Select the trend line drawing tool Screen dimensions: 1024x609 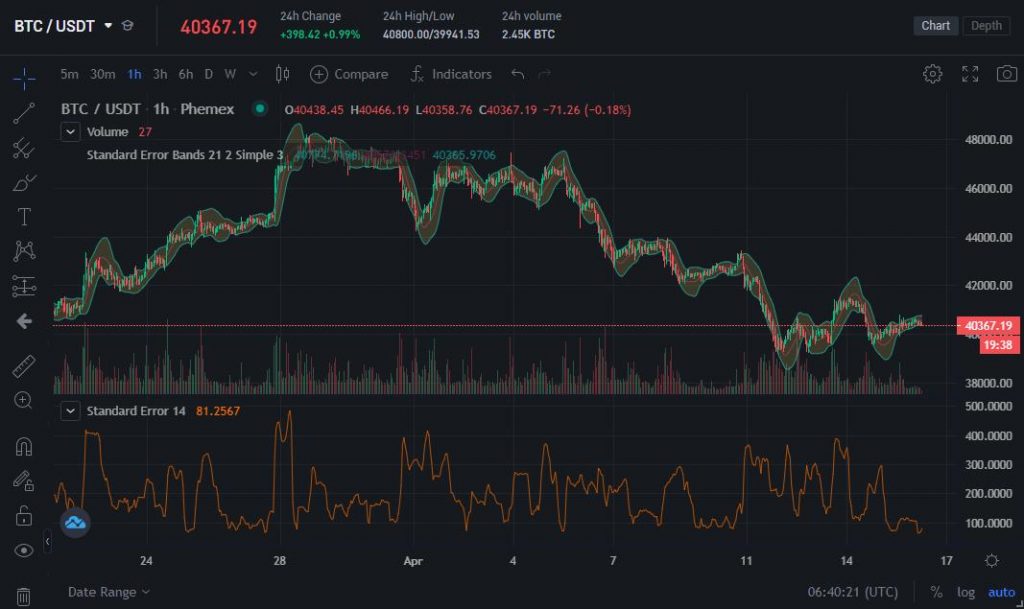(25, 113)
